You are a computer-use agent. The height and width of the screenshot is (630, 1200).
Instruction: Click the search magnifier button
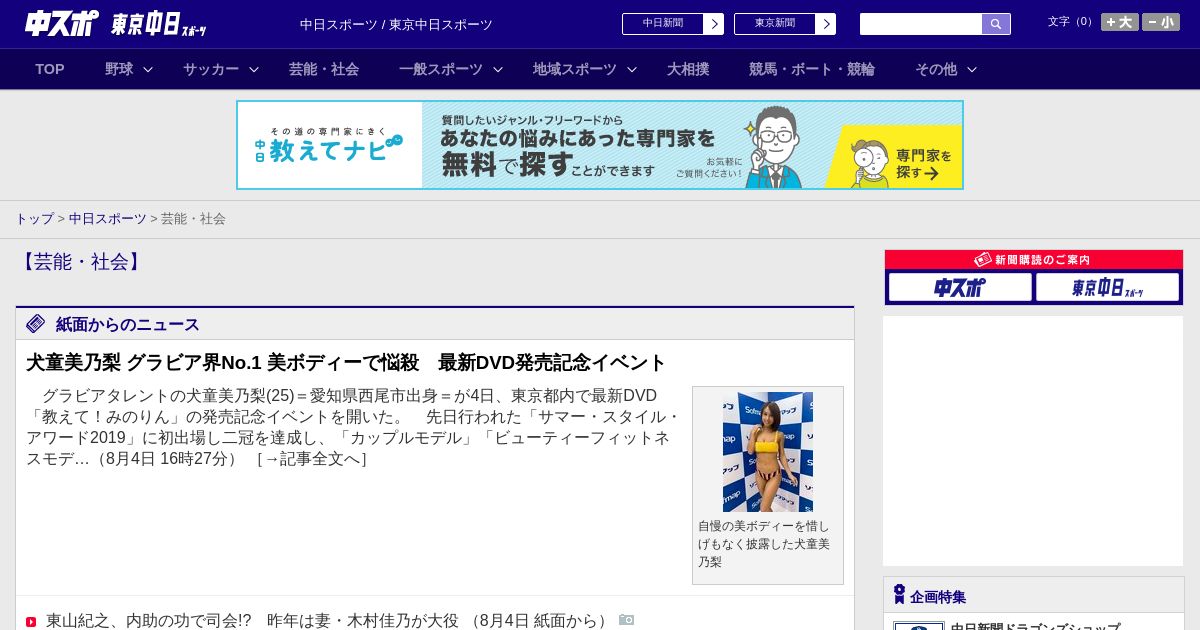point(996,24)
